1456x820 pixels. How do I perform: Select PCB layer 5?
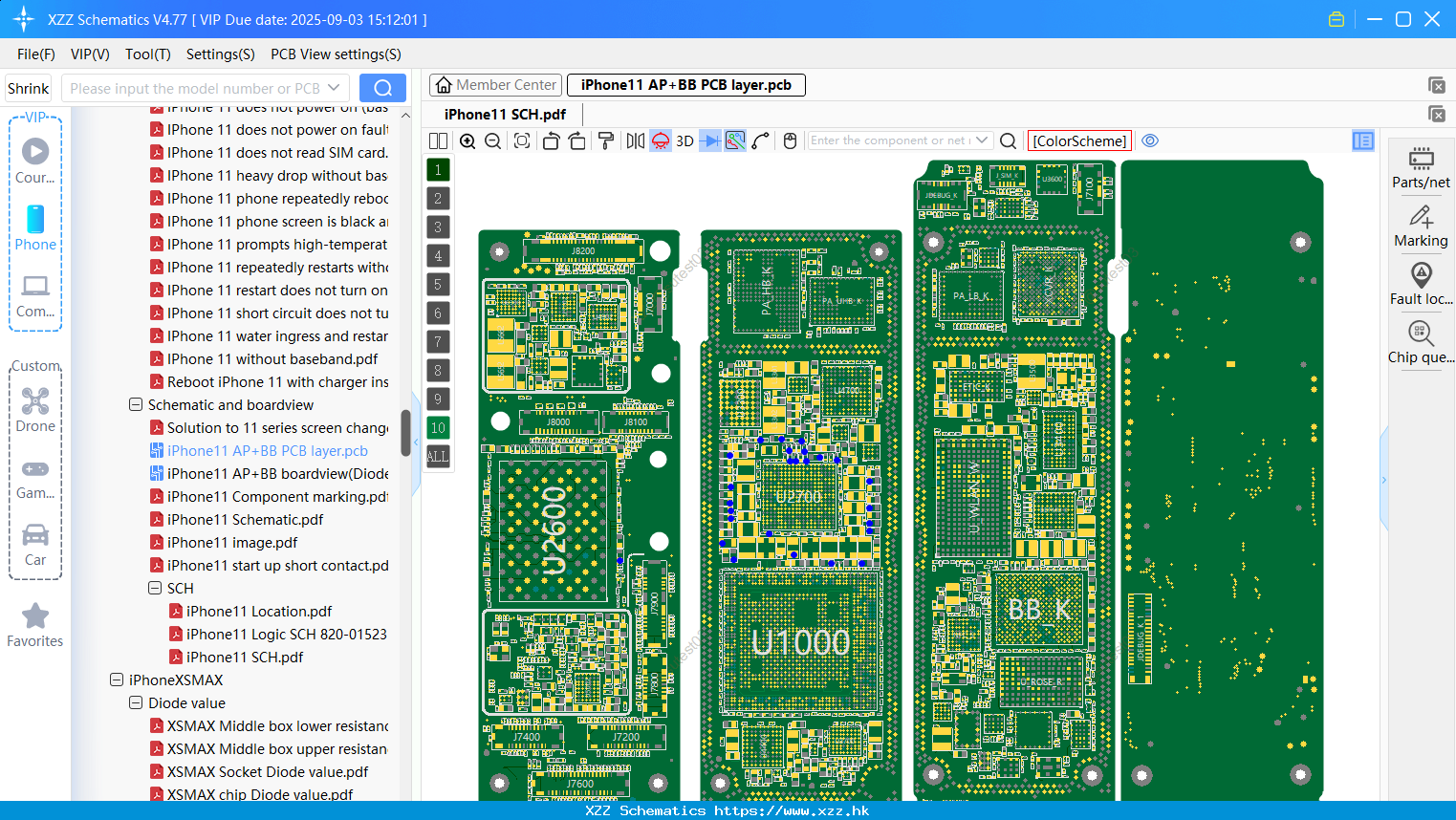(438, 285)
